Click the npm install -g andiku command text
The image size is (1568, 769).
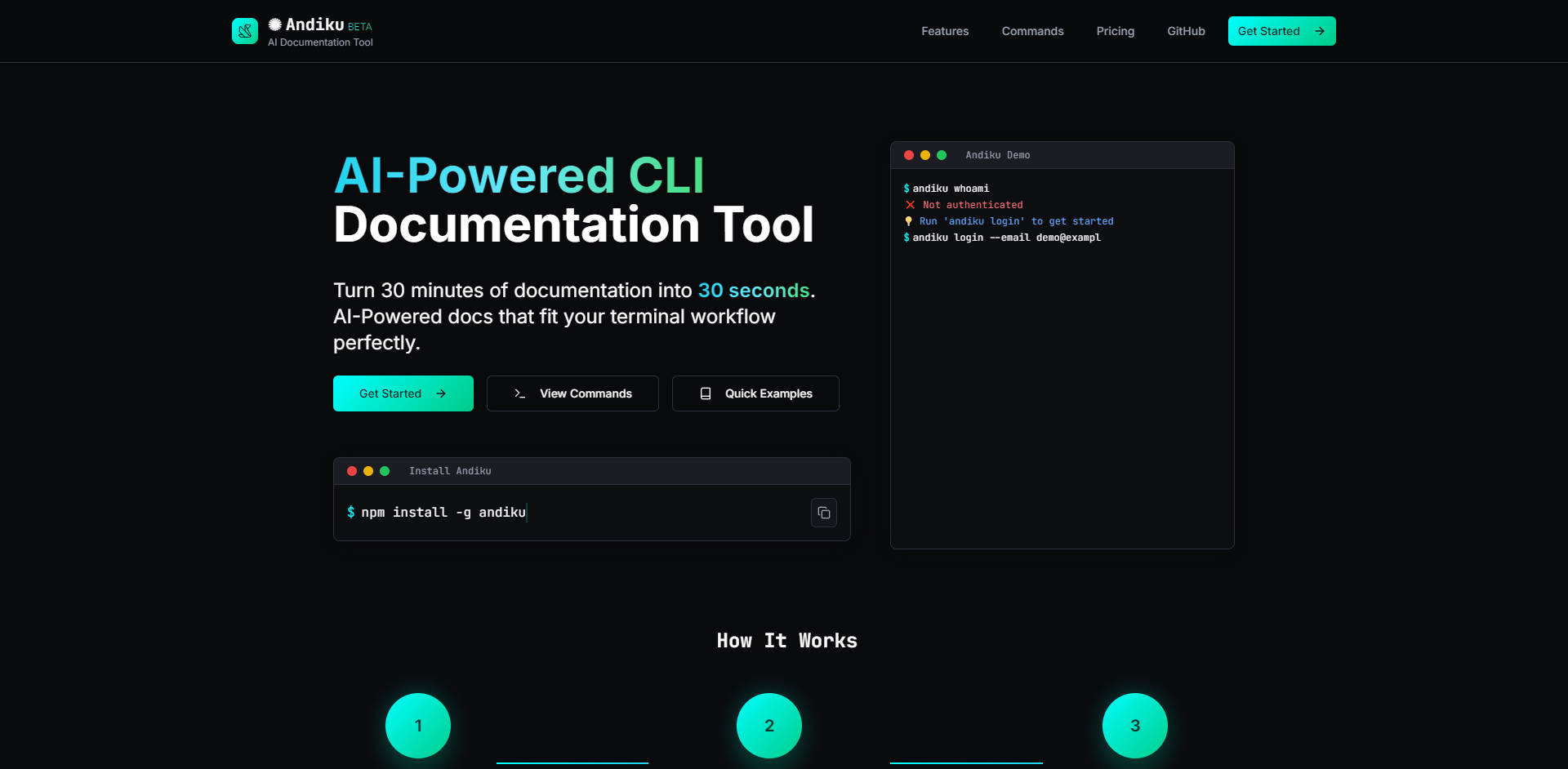pyautogui.click(x=443, y=513)
